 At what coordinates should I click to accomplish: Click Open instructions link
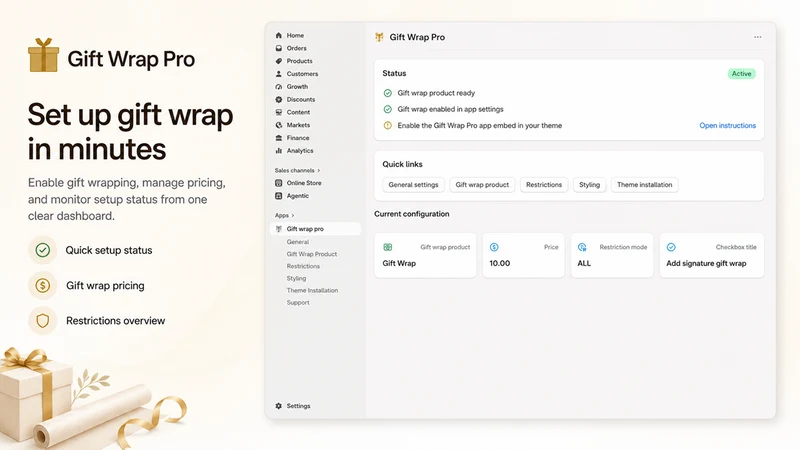pyautogui.click(x=728, y=126)
